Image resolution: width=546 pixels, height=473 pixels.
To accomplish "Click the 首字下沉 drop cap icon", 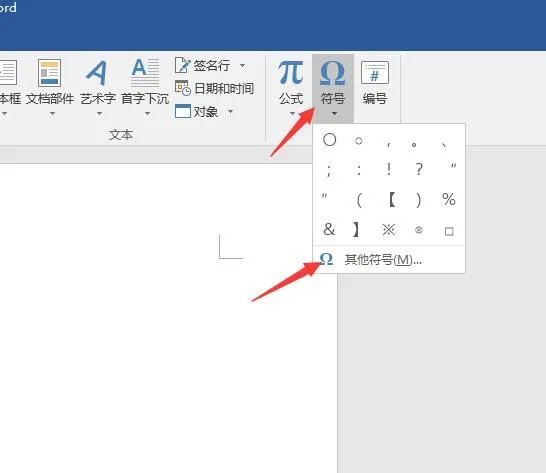I will tap(146, 73).
